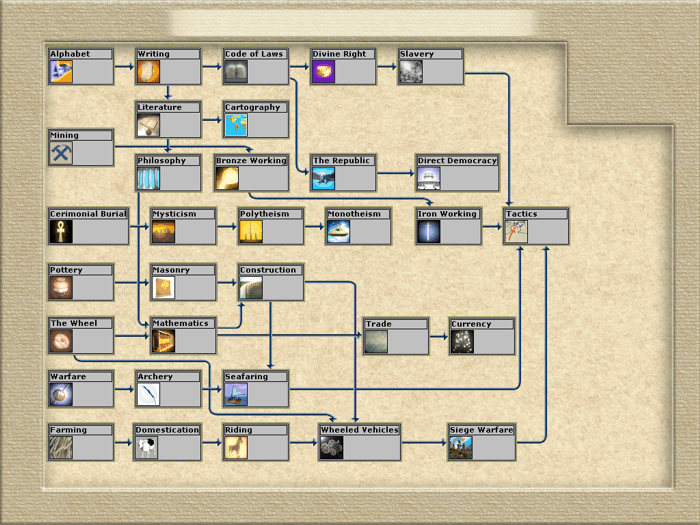Click the Bronze Working title label

click(x=251, y=160)
